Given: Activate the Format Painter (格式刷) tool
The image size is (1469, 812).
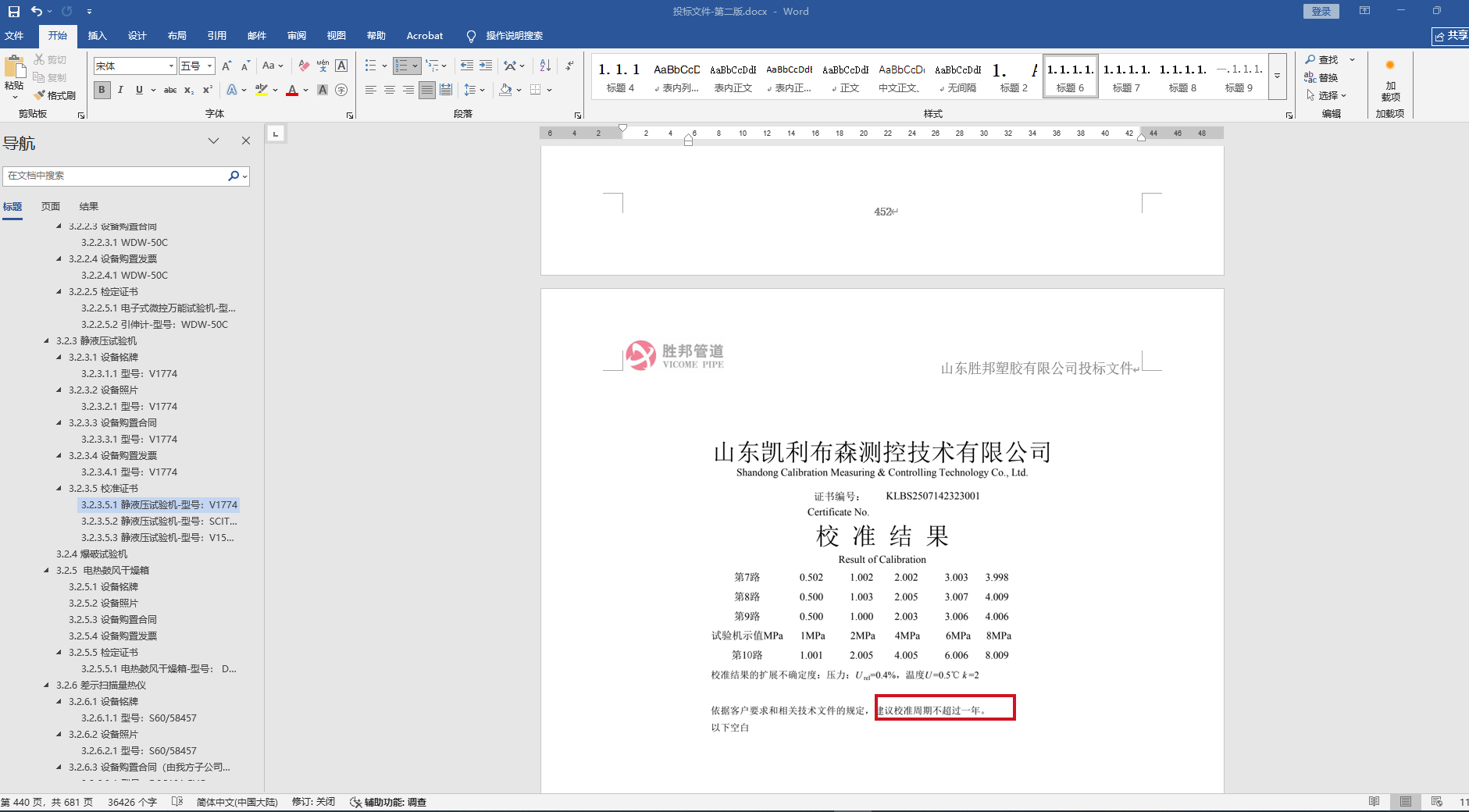Looking at the screenshot, I should click(x=55, y=95).
